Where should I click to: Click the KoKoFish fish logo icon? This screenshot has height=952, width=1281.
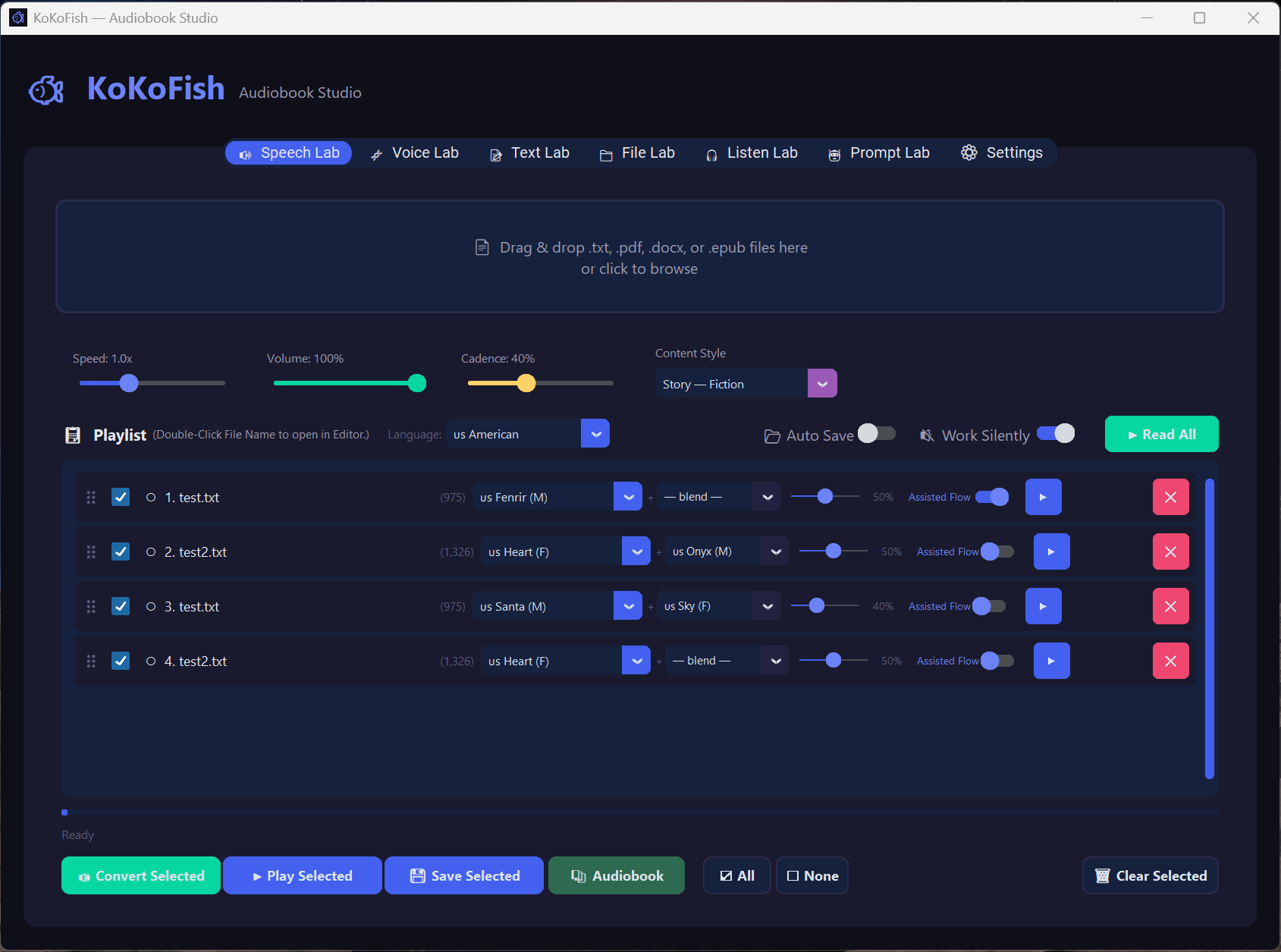(x=46, y=90)
